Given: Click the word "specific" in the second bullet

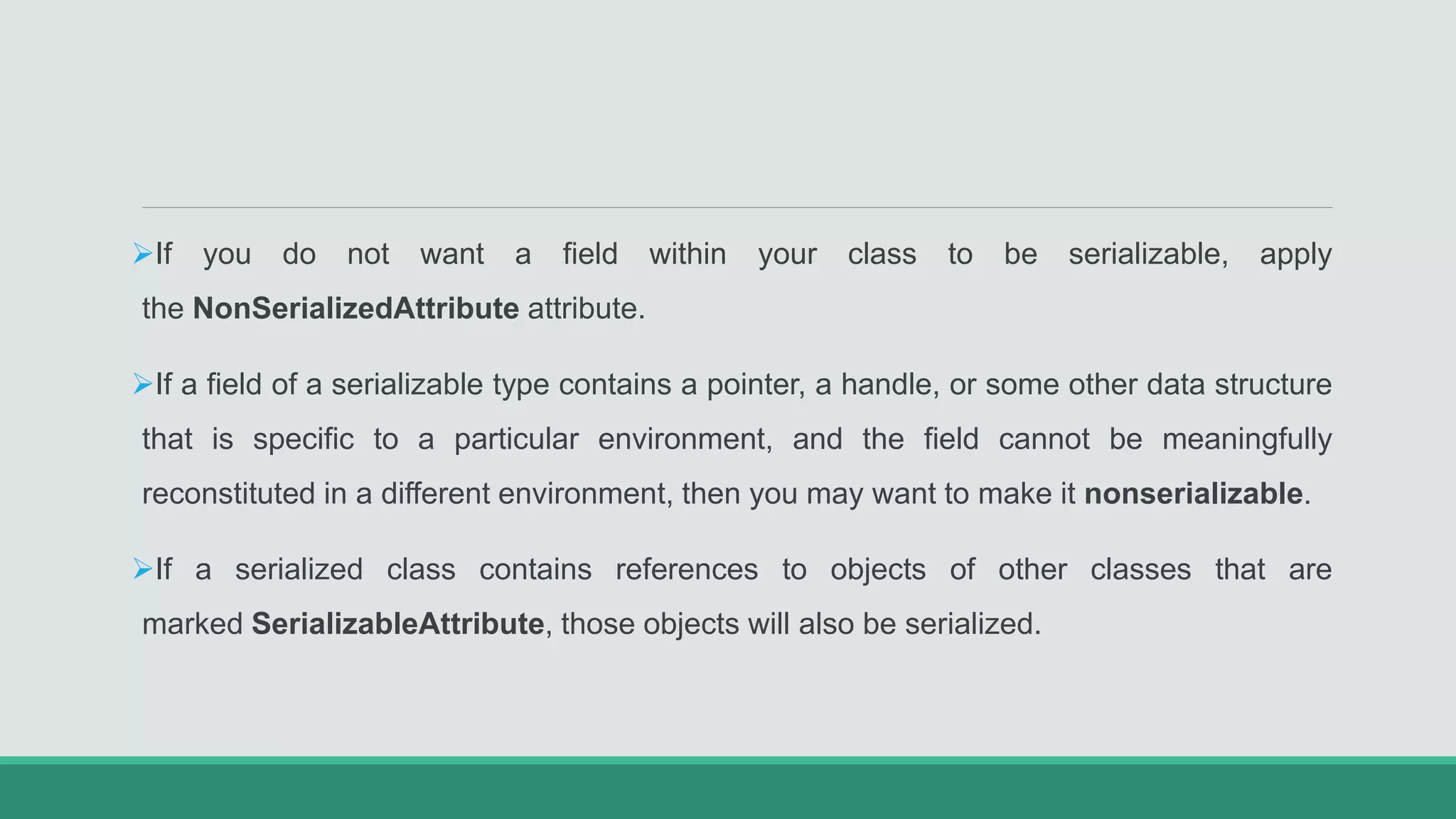Looking at the screenshot, I should point(303,439).
